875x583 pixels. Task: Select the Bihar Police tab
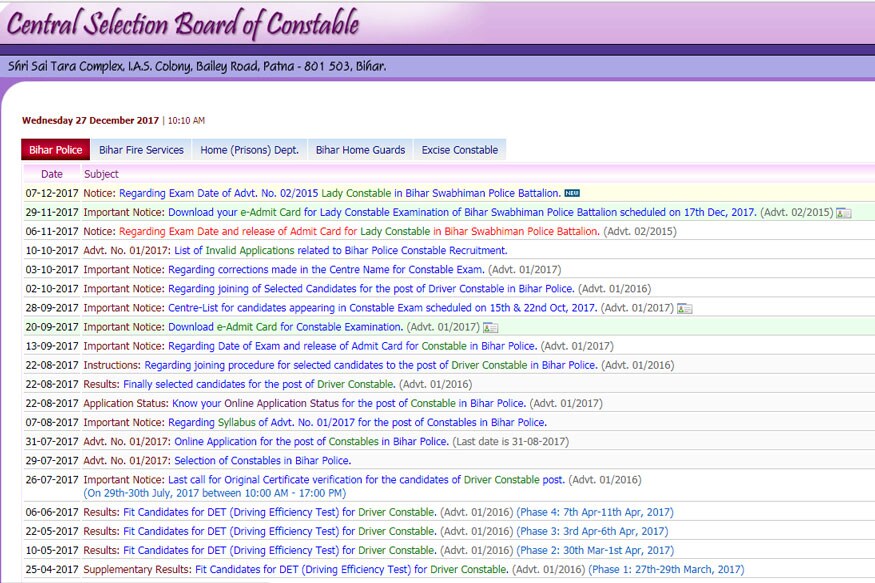pos(56,150)
